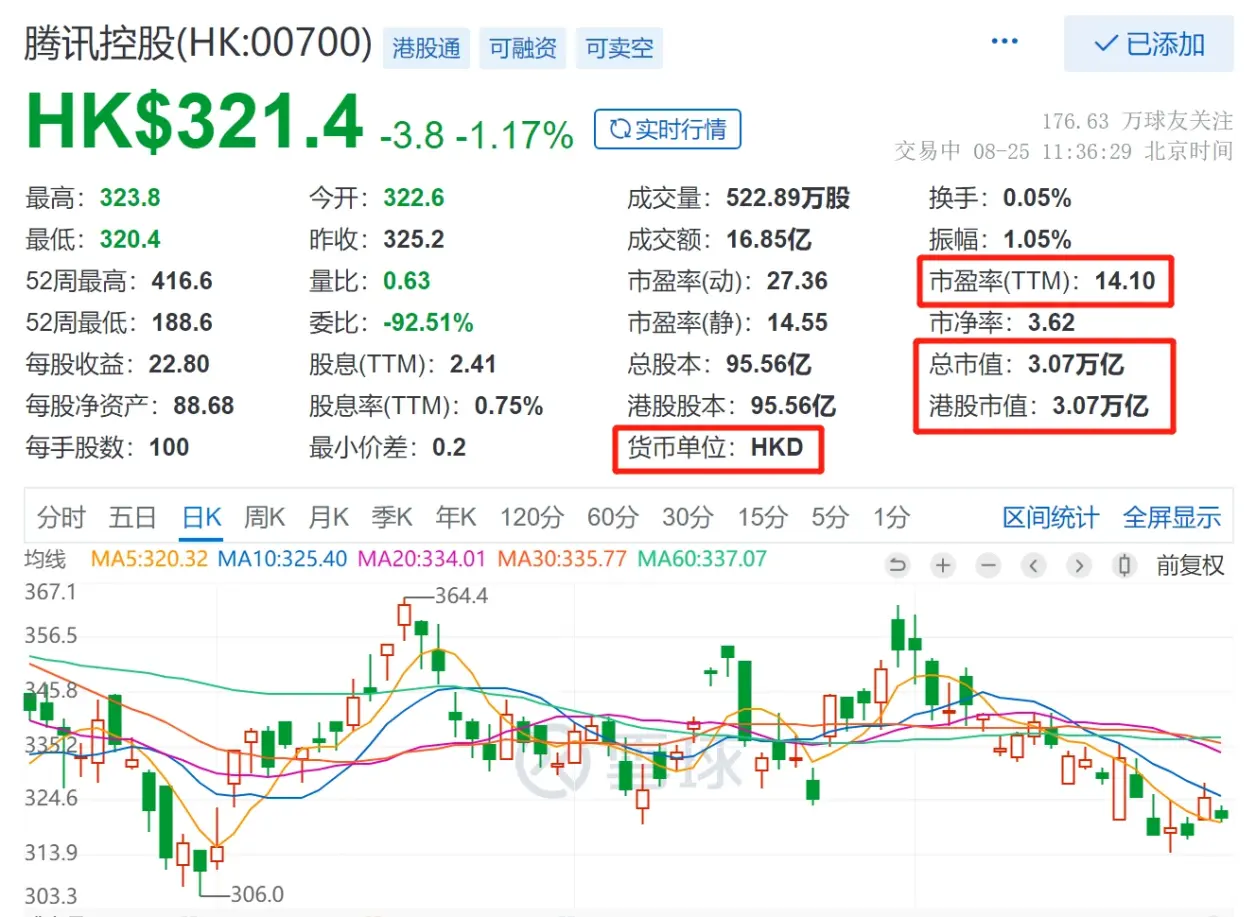Select the 年K chart tab

(x=456, y=517)
